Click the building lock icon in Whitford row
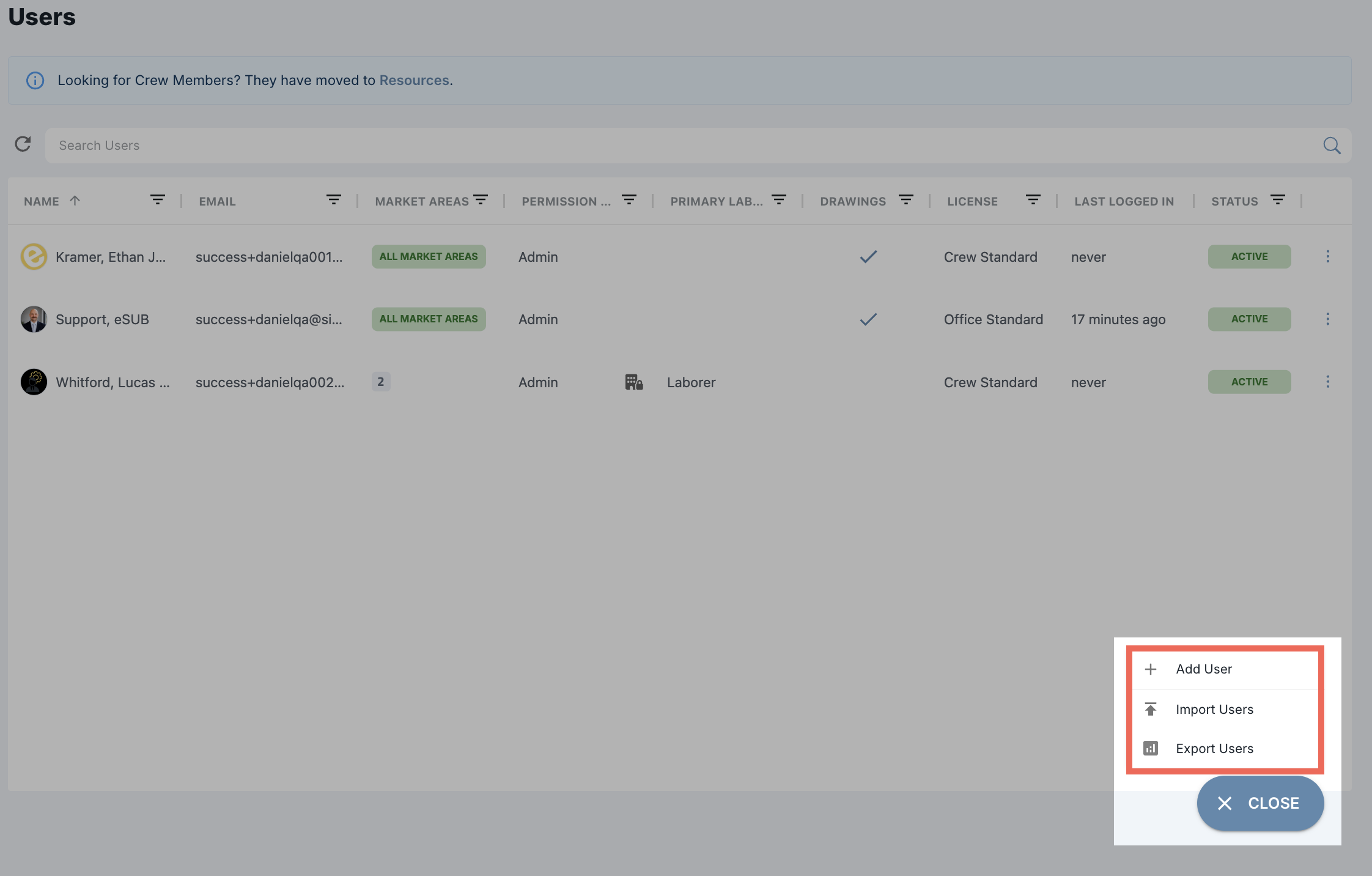The height and width of the screenshot is (876, 1372). tap(633, 382)
